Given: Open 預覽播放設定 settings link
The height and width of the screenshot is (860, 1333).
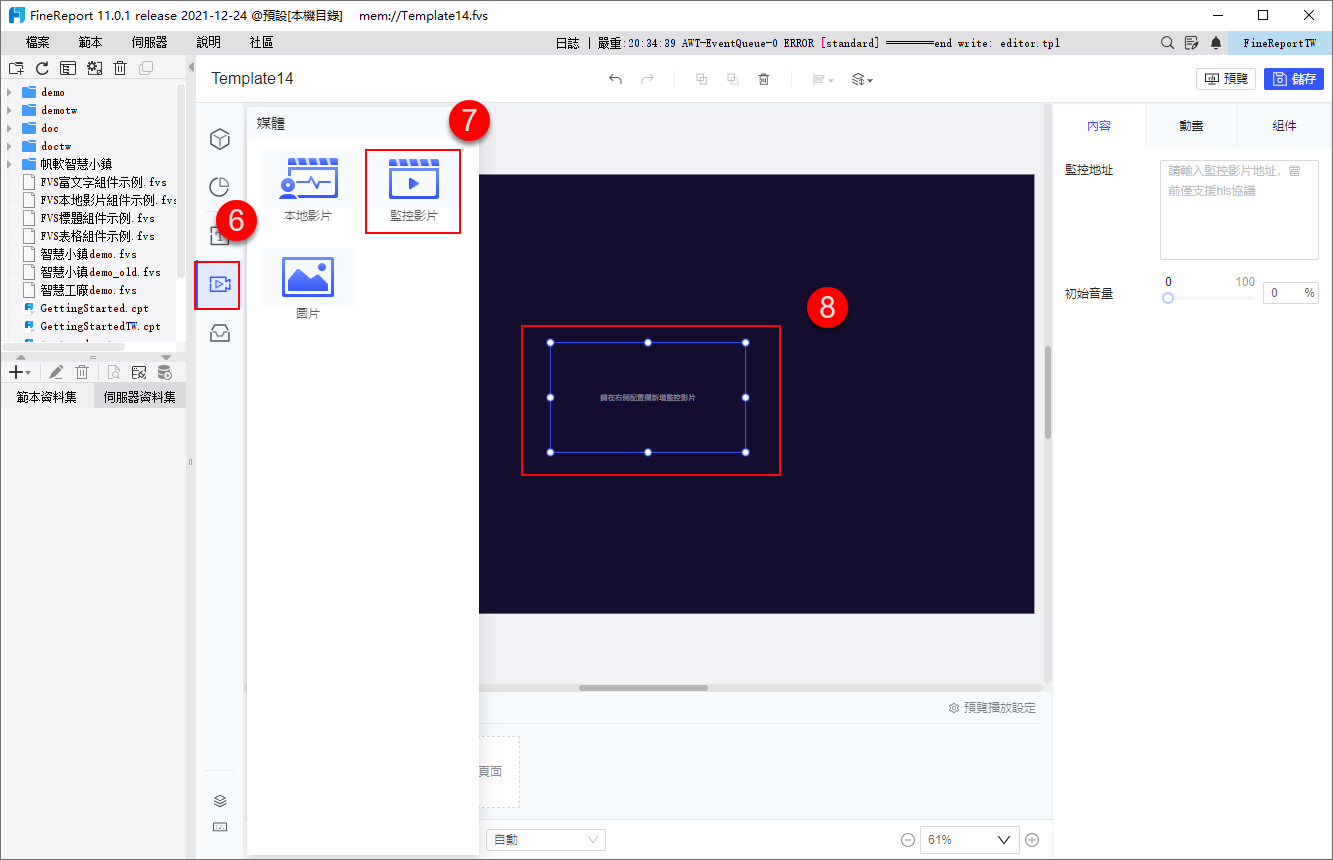Looking at the screenshot, I should [992, 708].
